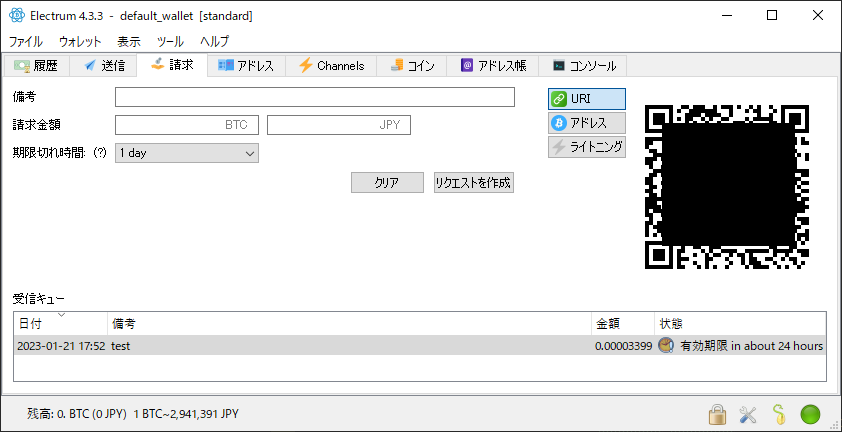Sort by the 日付 column header
This screenshot has width=842, height=432.
60,323
